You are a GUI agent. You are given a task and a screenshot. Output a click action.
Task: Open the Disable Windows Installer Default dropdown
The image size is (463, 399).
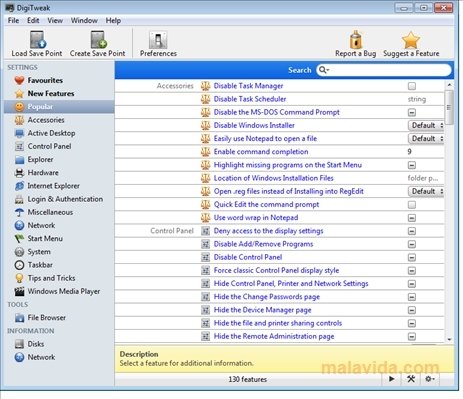(426, 125)
